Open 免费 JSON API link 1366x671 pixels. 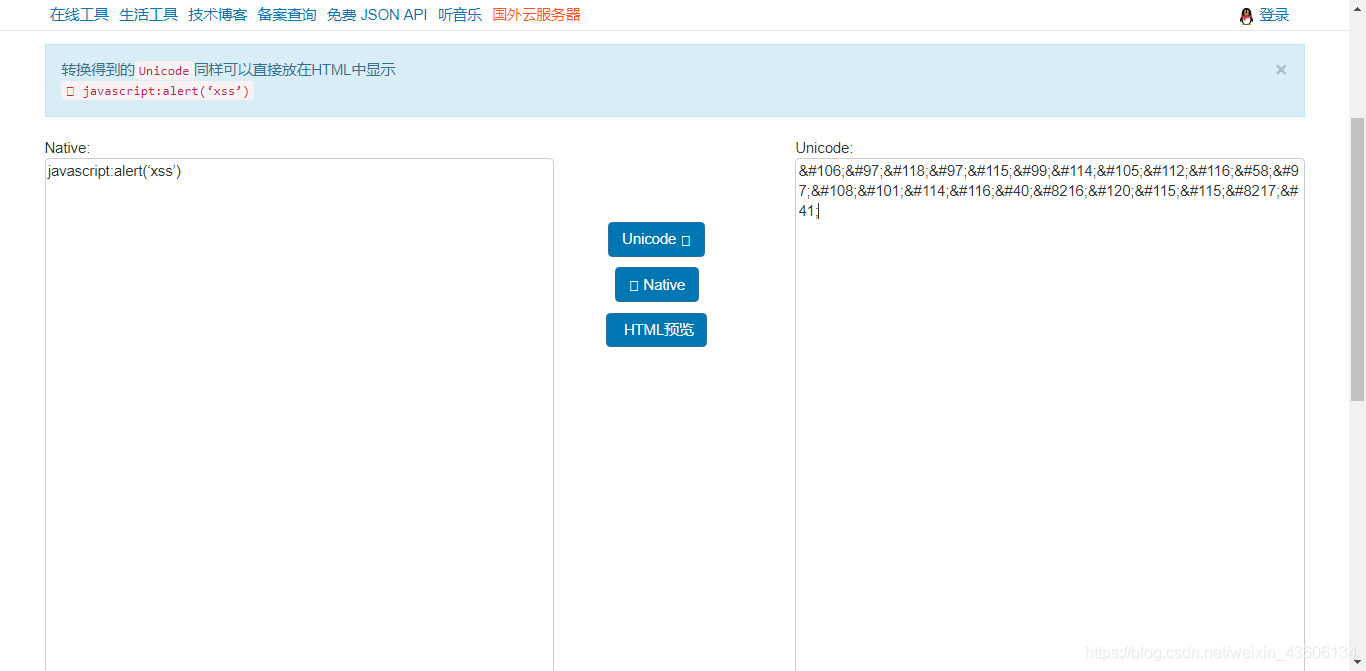click(x=377, y=15)
